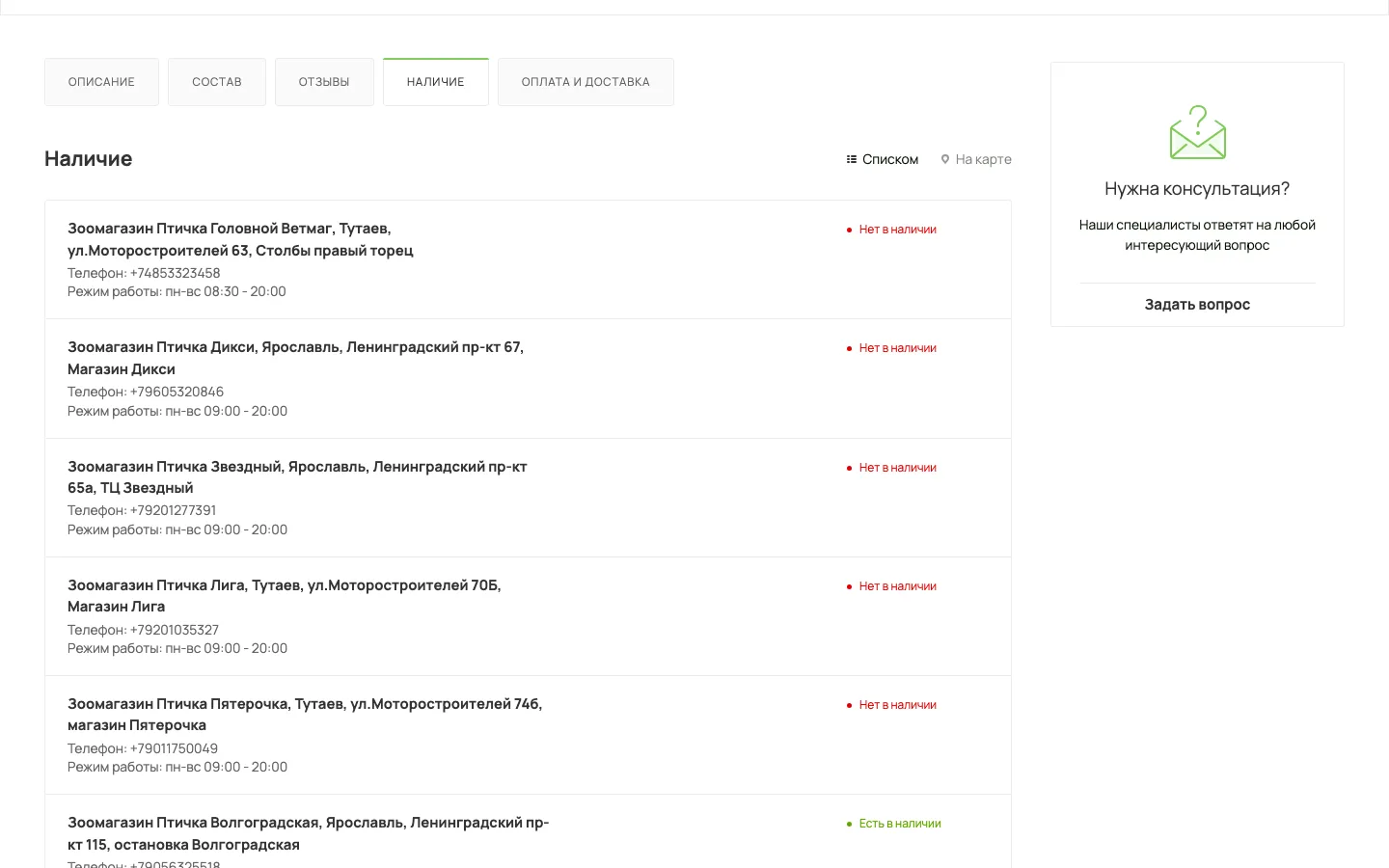Screen dimensions: 1389x868
Task: Click the Наши специалисты ответят description text
Action: point(1197,235)
